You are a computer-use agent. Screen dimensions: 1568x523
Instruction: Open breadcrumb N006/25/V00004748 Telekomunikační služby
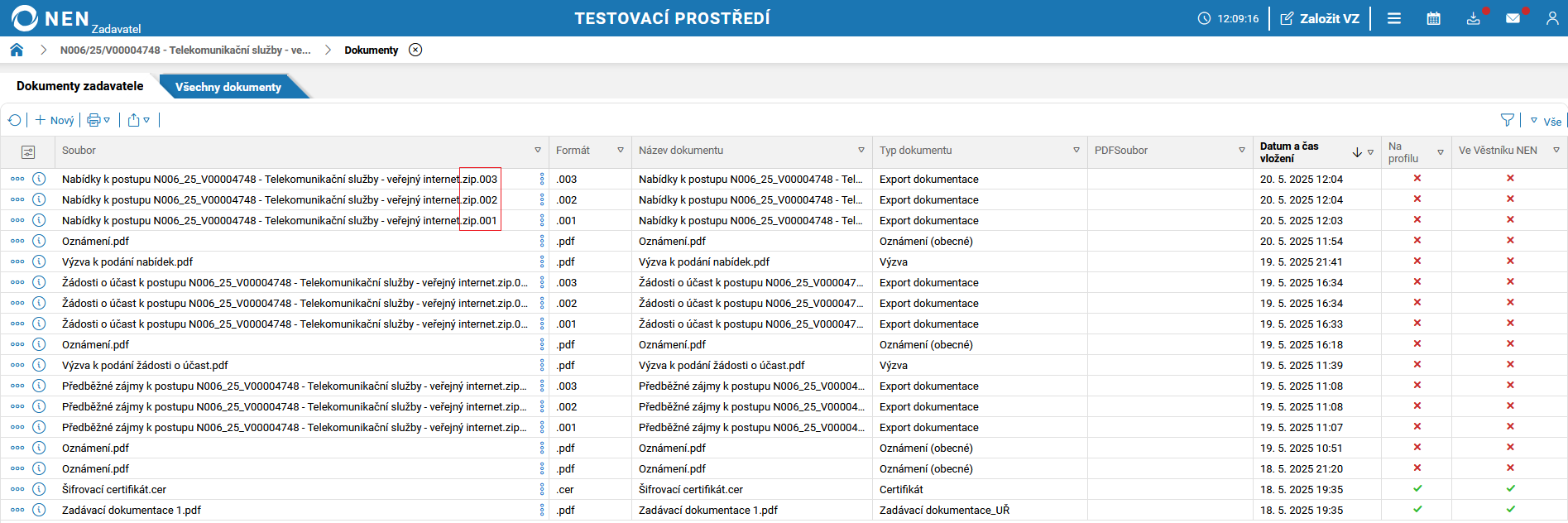(x=185, y=50)
